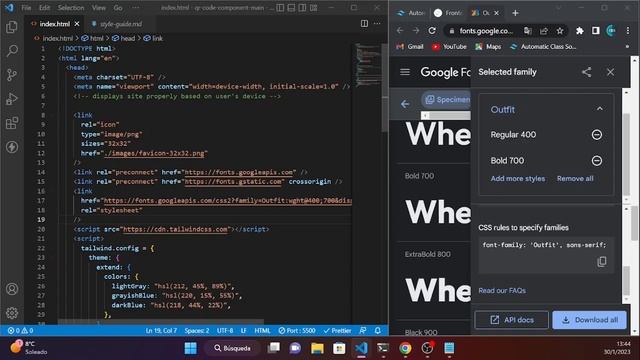Open the Extensions view in VS Code

pos(12,123)
